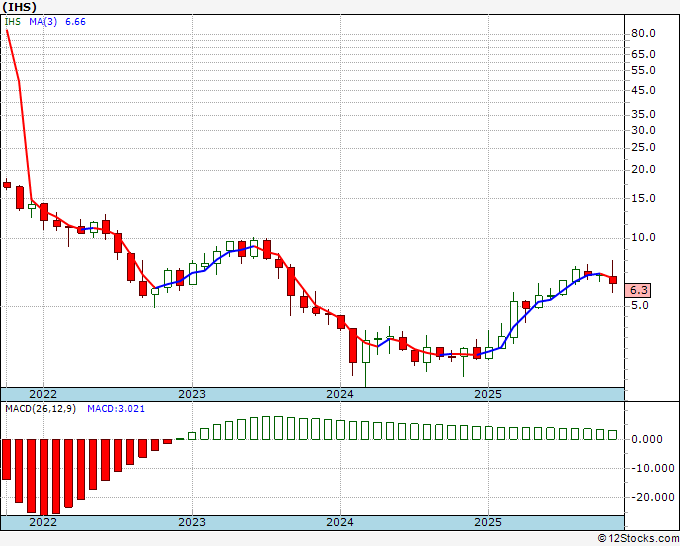The width and height of the screenshot is (680, 546).
Task: Click the 80.0 price axis label
Action: [x=643, y=33]
